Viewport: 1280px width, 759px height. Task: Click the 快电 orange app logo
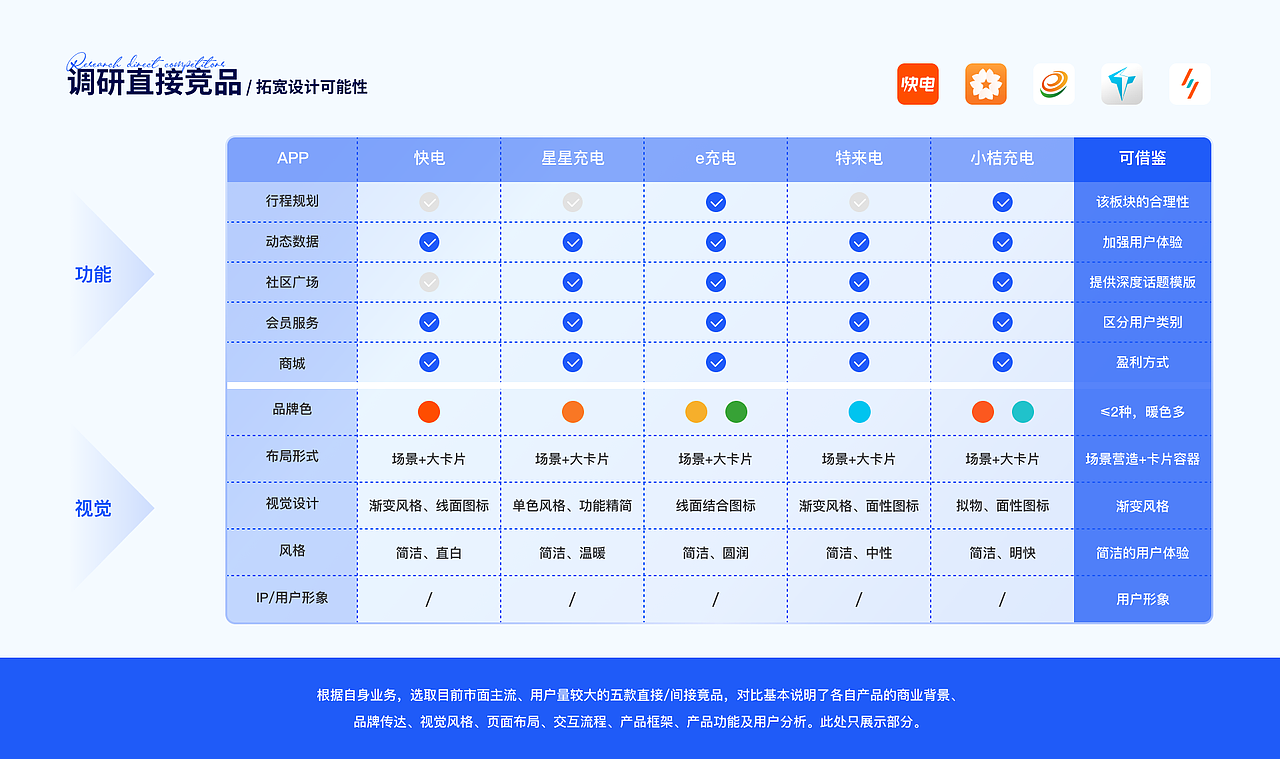(918, 84)
